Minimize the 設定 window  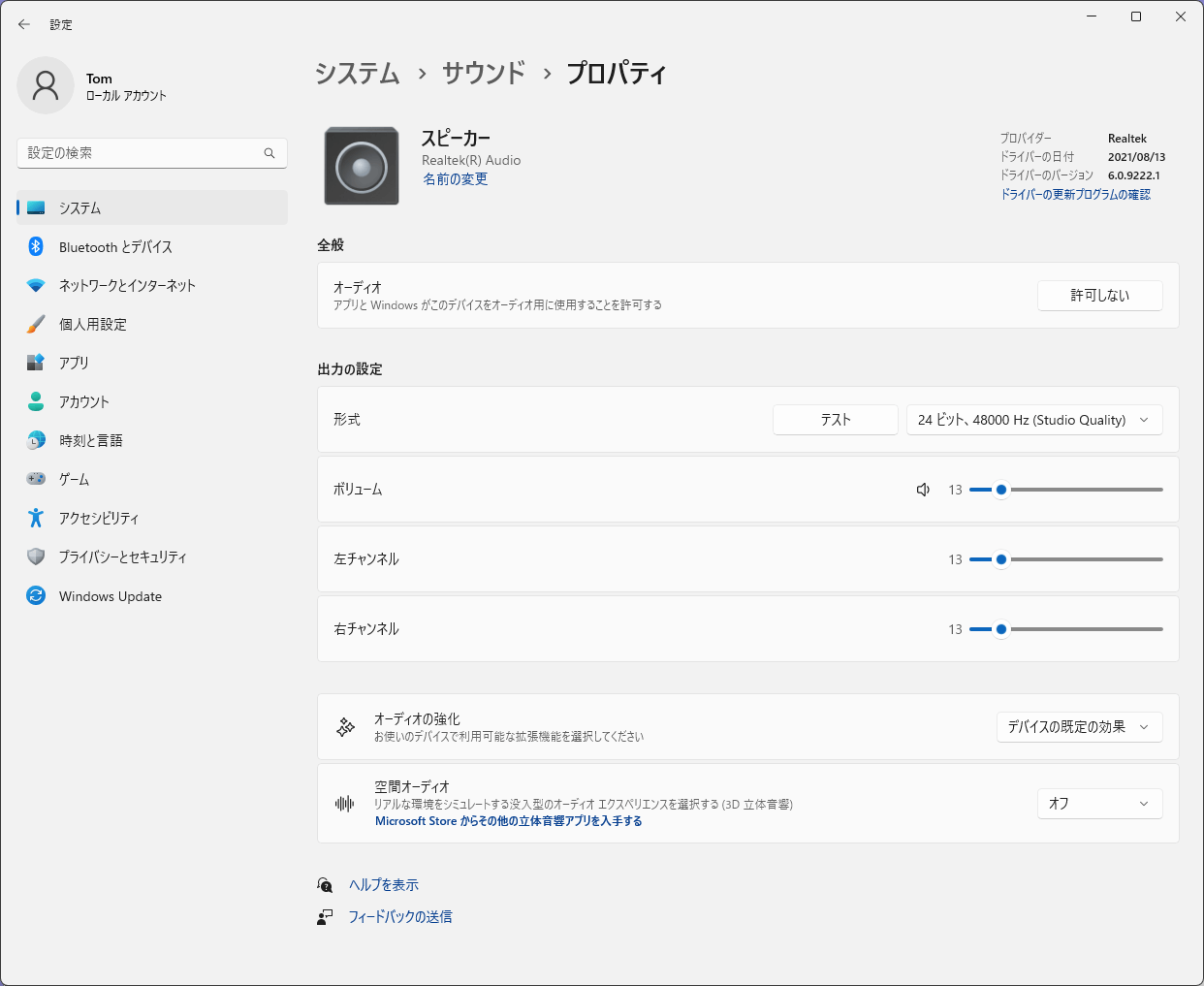pos(1092,16)
